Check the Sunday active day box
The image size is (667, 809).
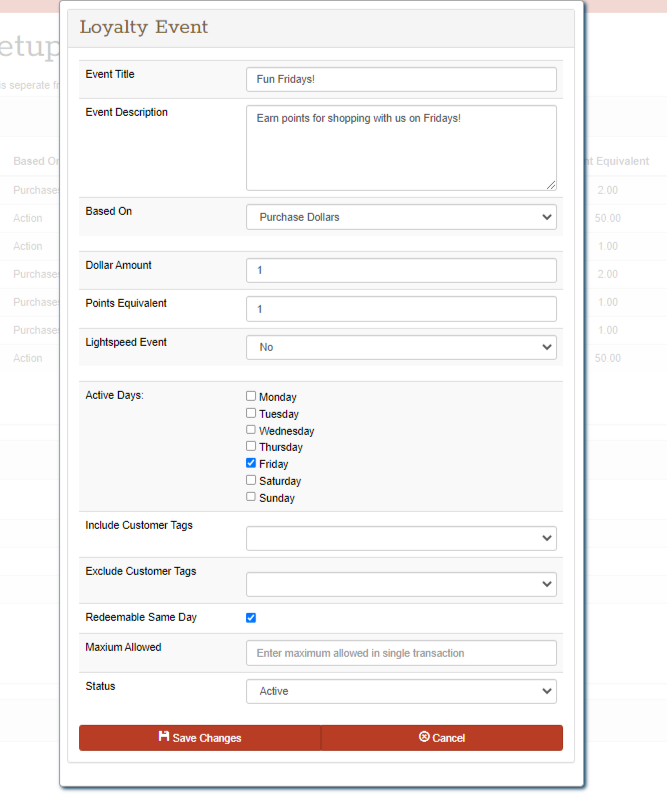[251, 497]
